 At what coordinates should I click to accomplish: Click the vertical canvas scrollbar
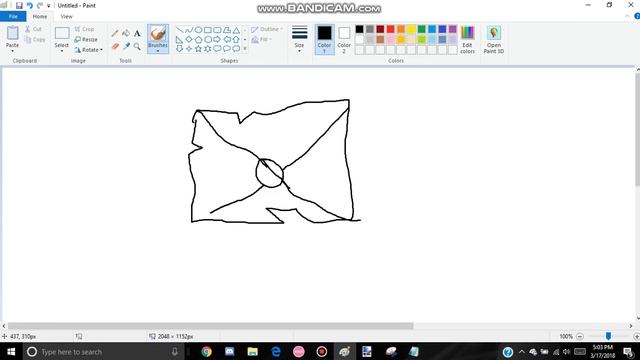tap(637, 131)
